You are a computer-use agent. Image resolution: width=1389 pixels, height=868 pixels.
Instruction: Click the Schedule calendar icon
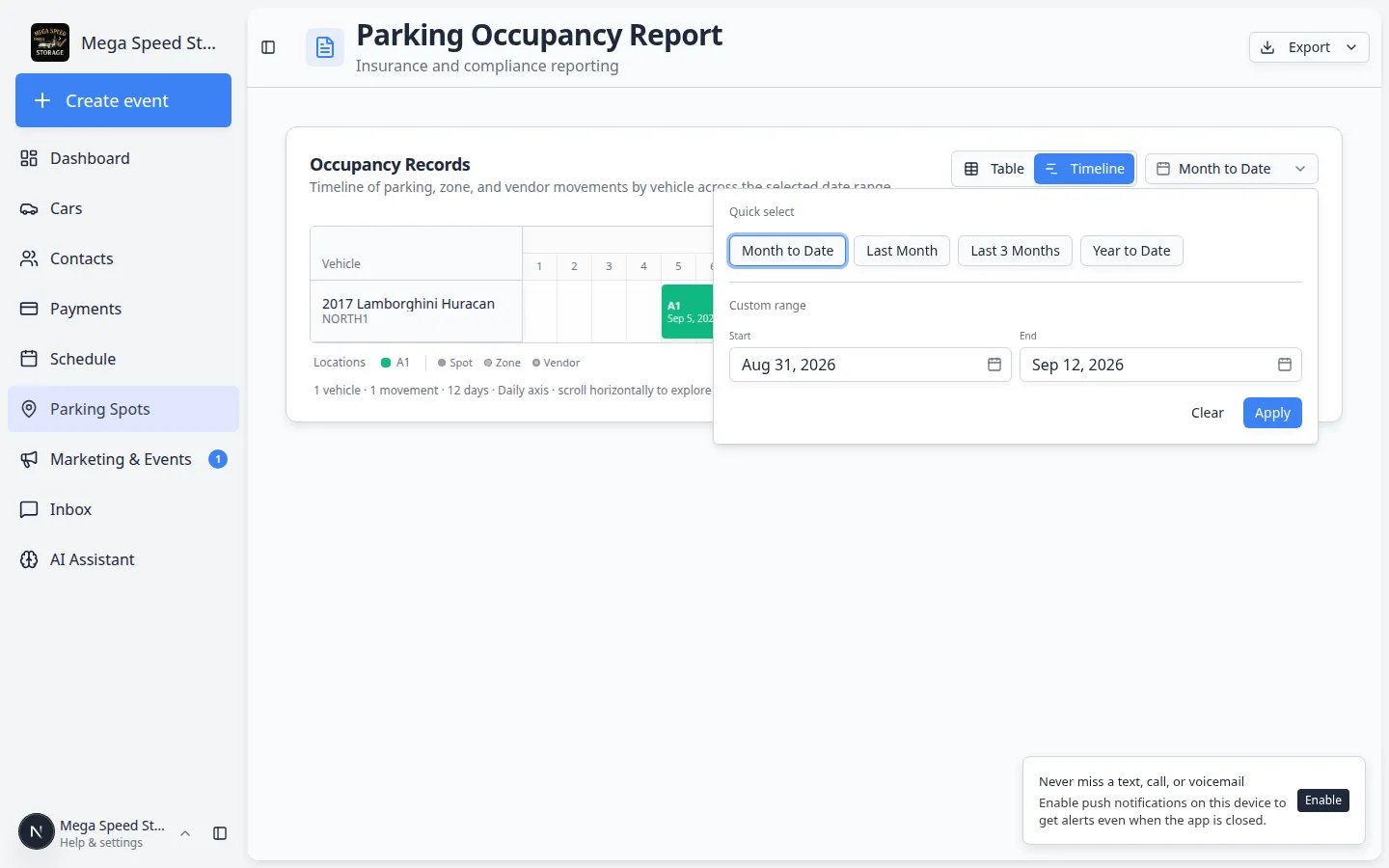pyautogui.click(x=29, y=359)
